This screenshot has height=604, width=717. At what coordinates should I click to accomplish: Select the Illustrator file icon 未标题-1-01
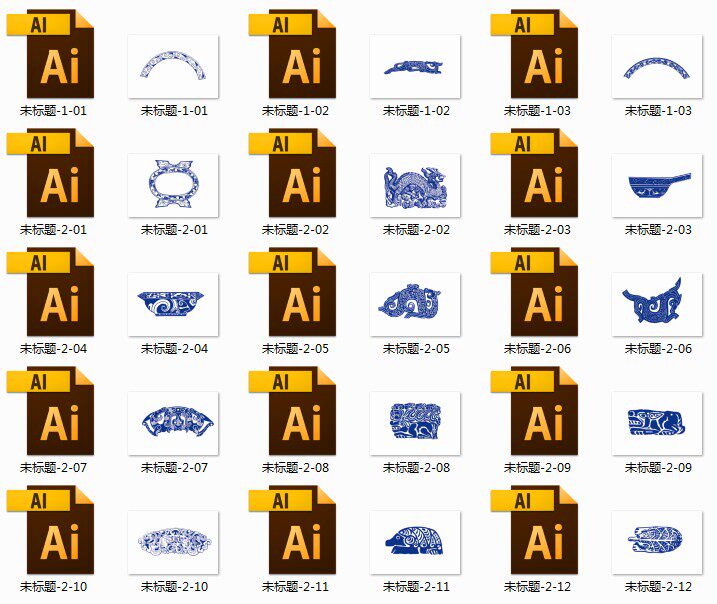click(50, 54)
